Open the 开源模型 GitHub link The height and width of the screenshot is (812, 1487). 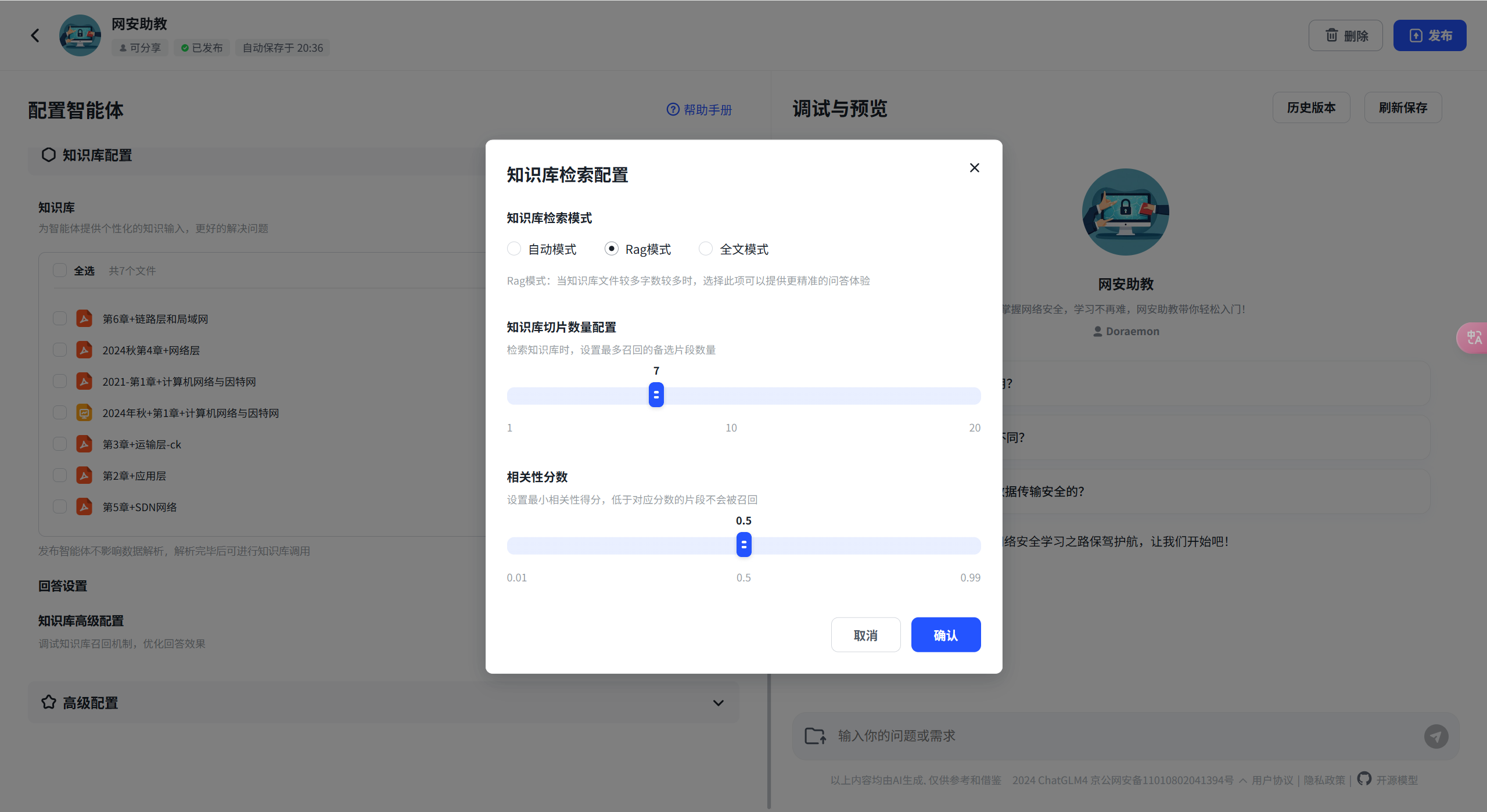(1397, 780)
